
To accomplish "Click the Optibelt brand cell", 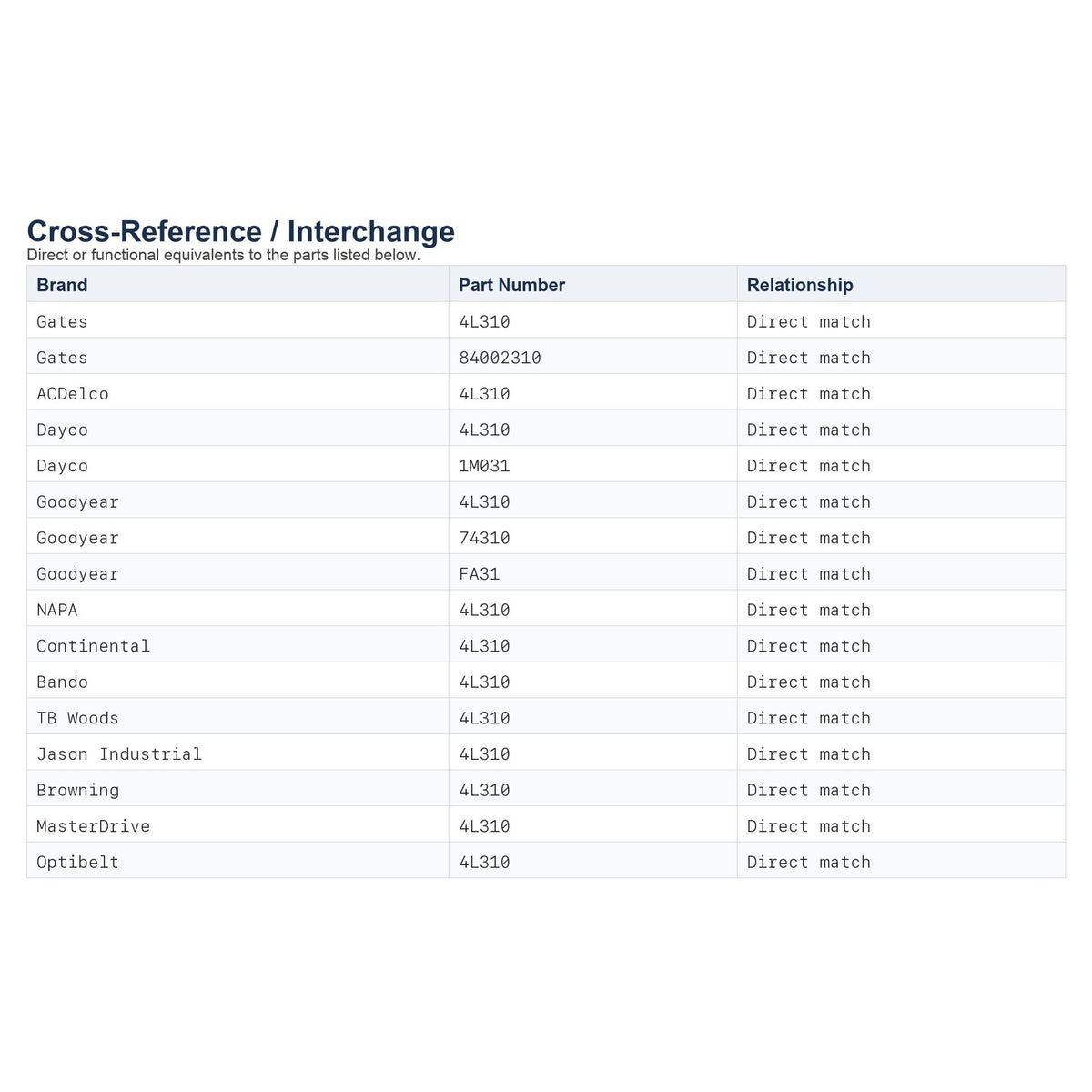I will (238, 862).
